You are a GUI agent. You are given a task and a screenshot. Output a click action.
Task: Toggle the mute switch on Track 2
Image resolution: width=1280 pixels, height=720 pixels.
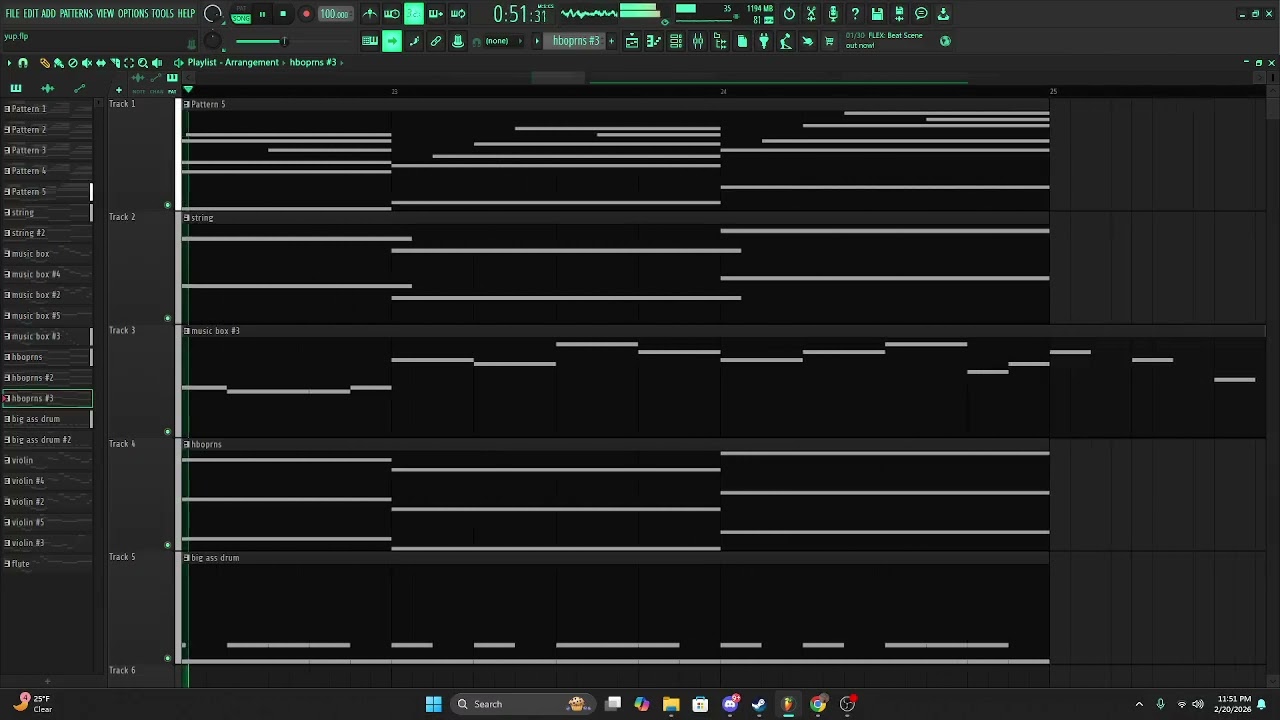click(168, 318)
